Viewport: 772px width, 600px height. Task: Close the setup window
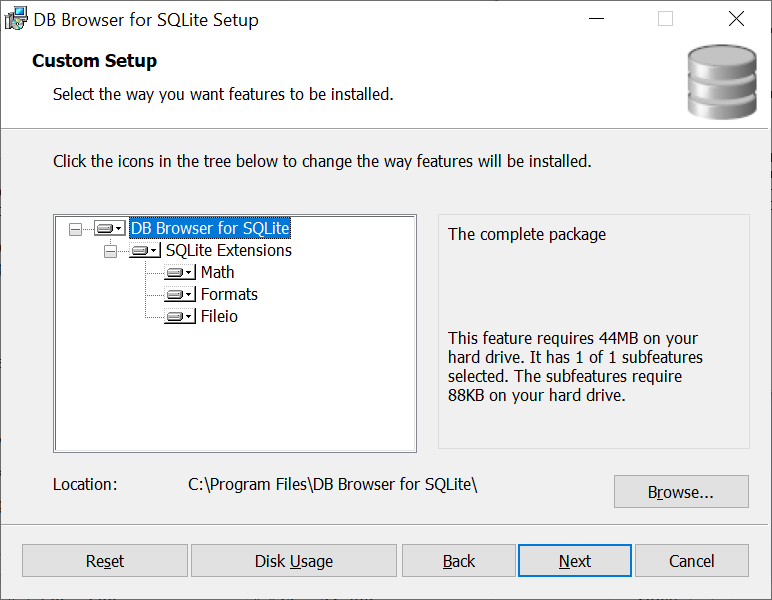736,19
